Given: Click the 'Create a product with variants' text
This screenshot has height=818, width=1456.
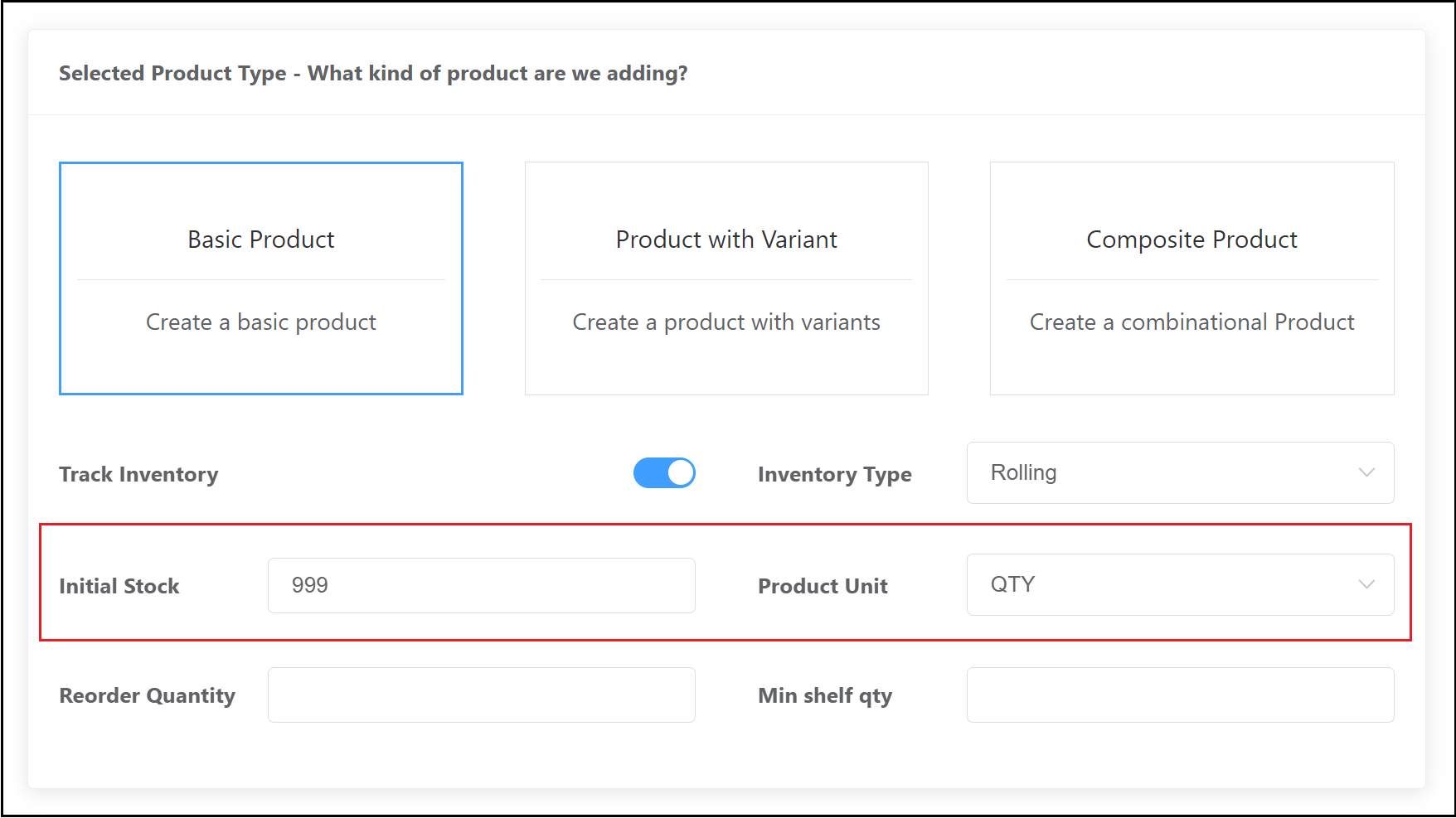Looking at the screenshot, I should coord(726,322).
